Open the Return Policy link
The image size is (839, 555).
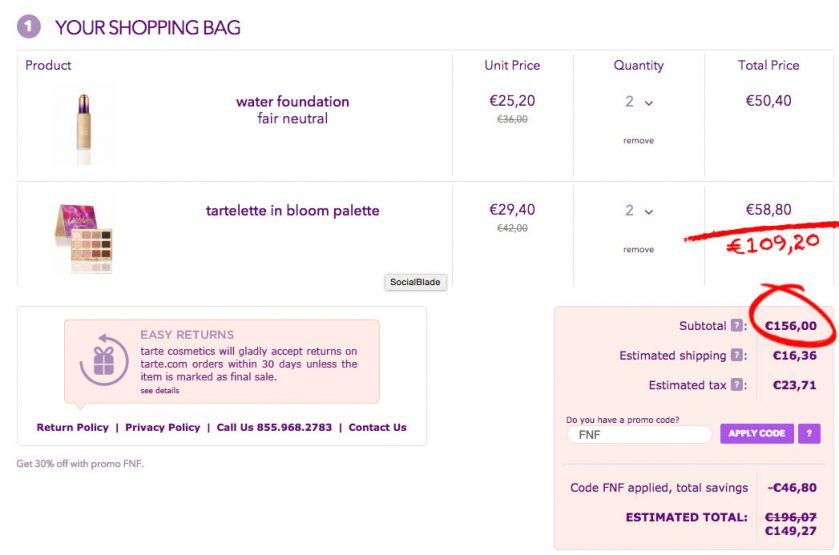point(72,428)
